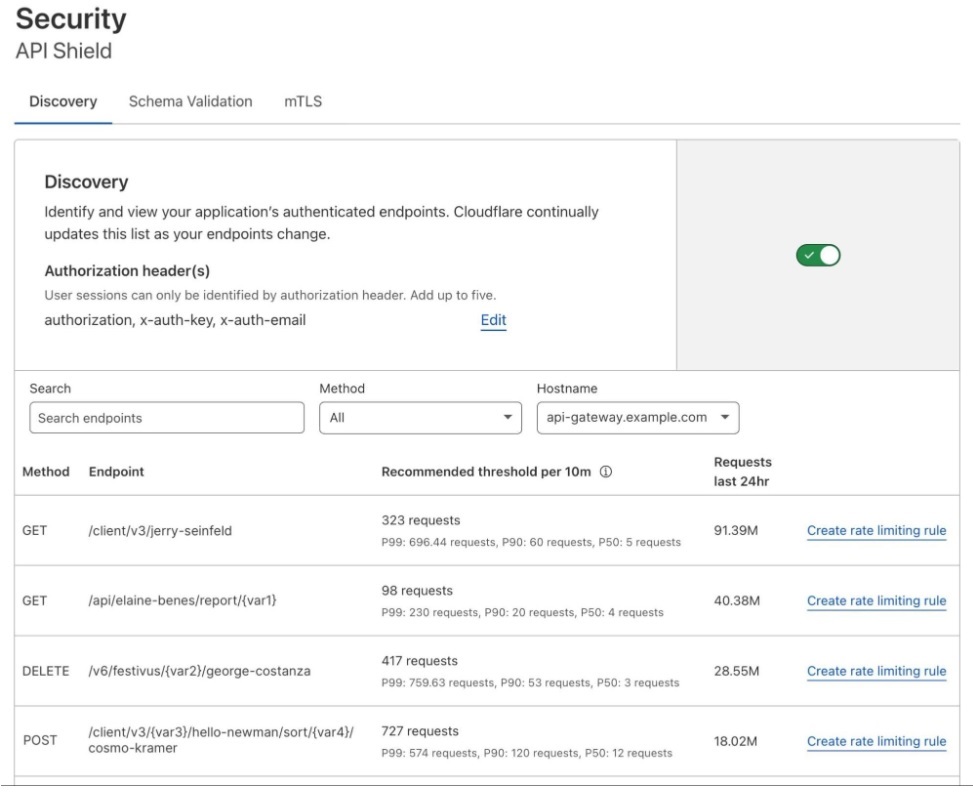The image size is (973, 793).
Task: Expand the Method dropdown set to All
Action: pos(418,416)
